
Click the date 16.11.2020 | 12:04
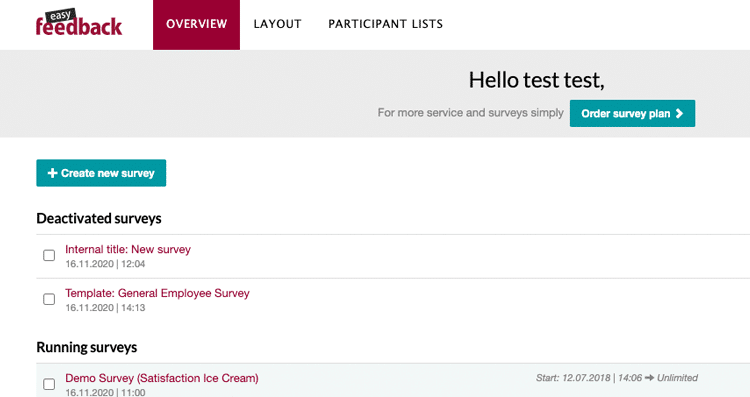click(105, 264)
